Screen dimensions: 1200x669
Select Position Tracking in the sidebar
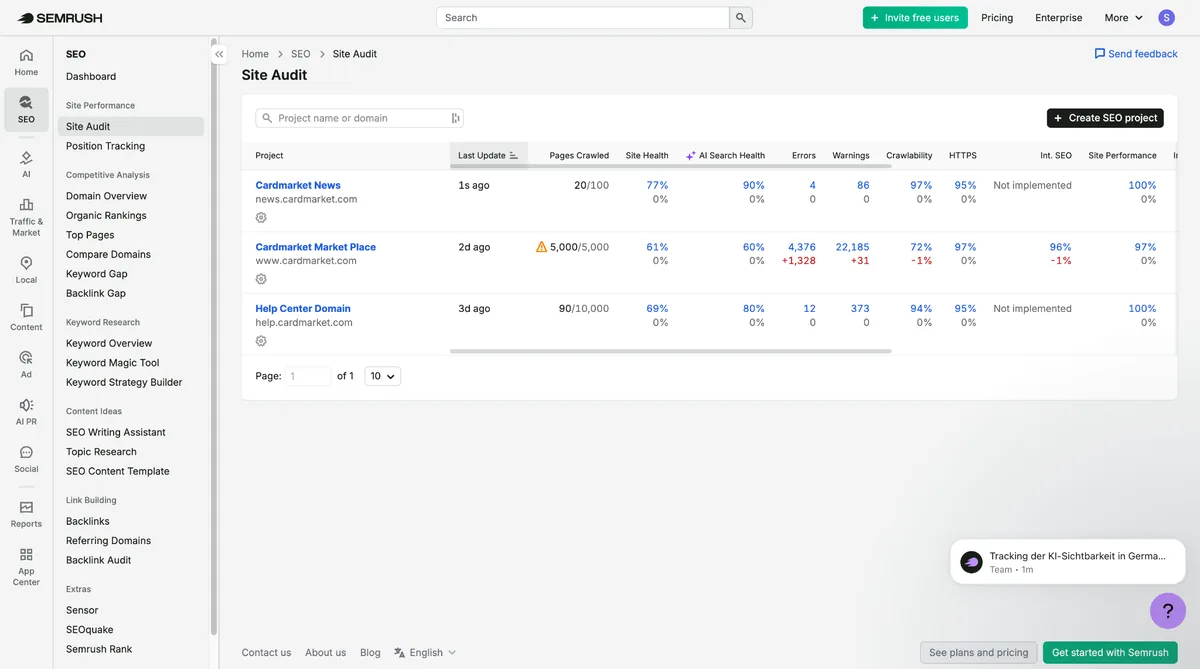coord(105,146)
